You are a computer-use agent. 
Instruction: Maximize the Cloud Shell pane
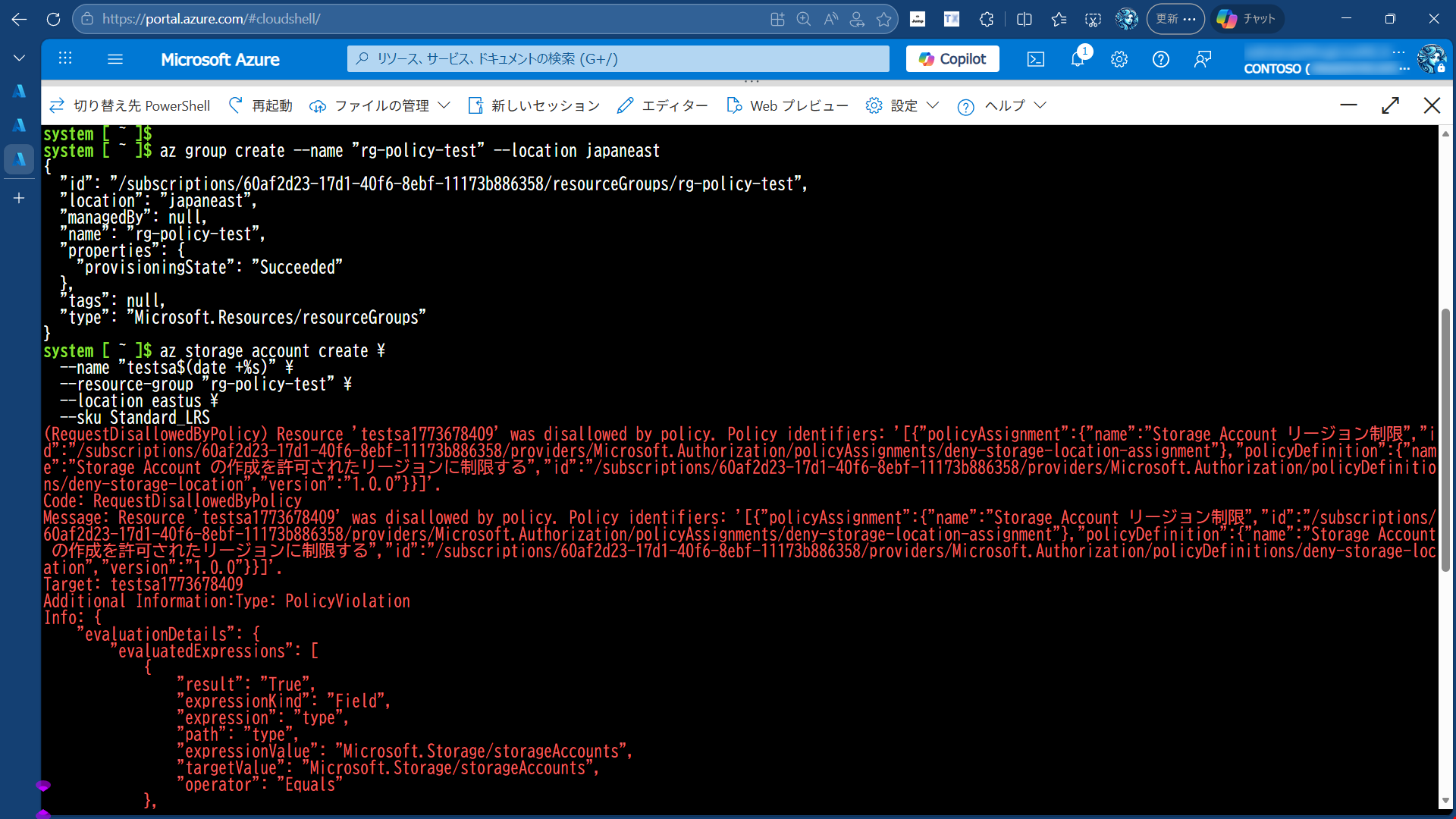1390,105
